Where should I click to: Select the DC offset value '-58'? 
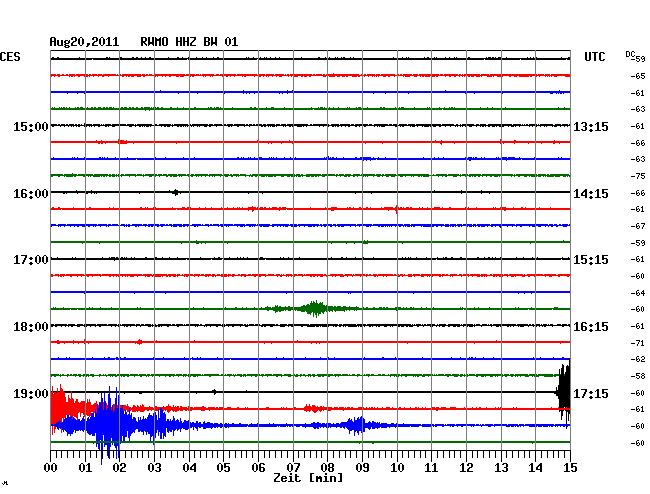click(638, 376)
